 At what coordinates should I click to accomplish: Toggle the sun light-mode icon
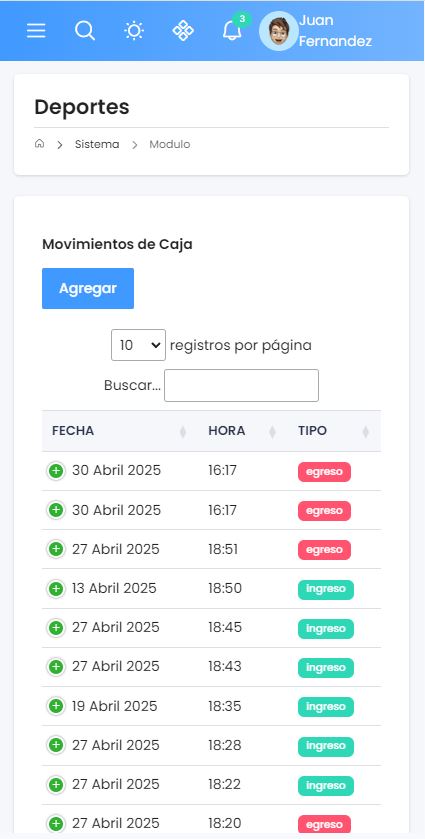(134, 30)
